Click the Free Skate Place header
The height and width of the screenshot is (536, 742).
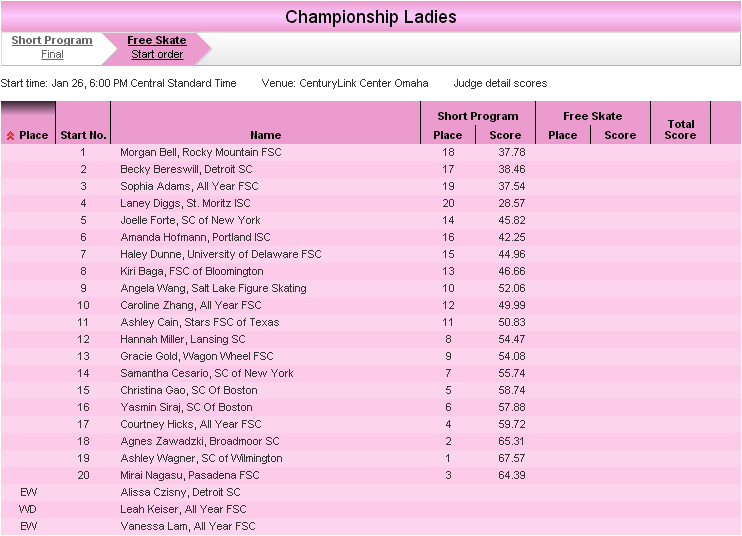click(x=563, y=135)
